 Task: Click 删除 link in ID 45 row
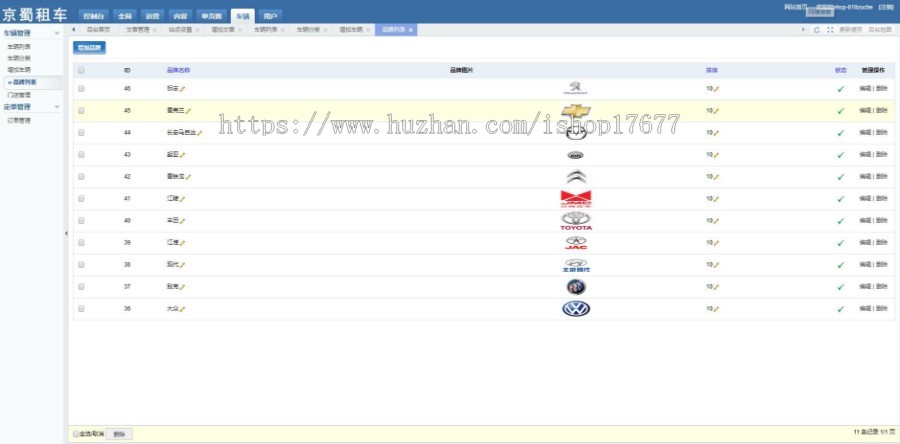tap(882, 111)
